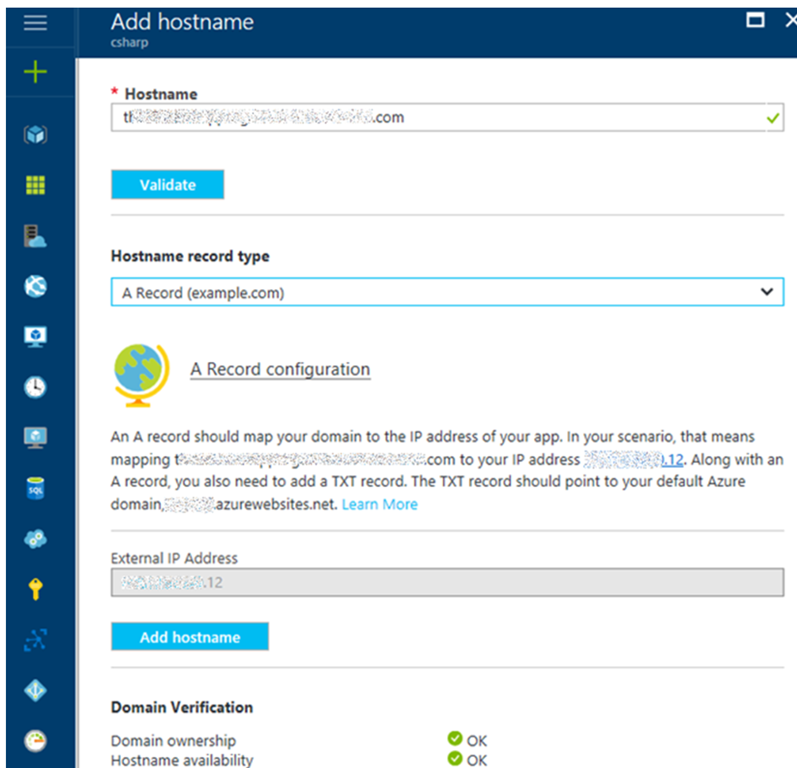Click the gauge icon at the sidebar bottom
This screenshot has height=768, width=797.
click(x=35, y=741)
